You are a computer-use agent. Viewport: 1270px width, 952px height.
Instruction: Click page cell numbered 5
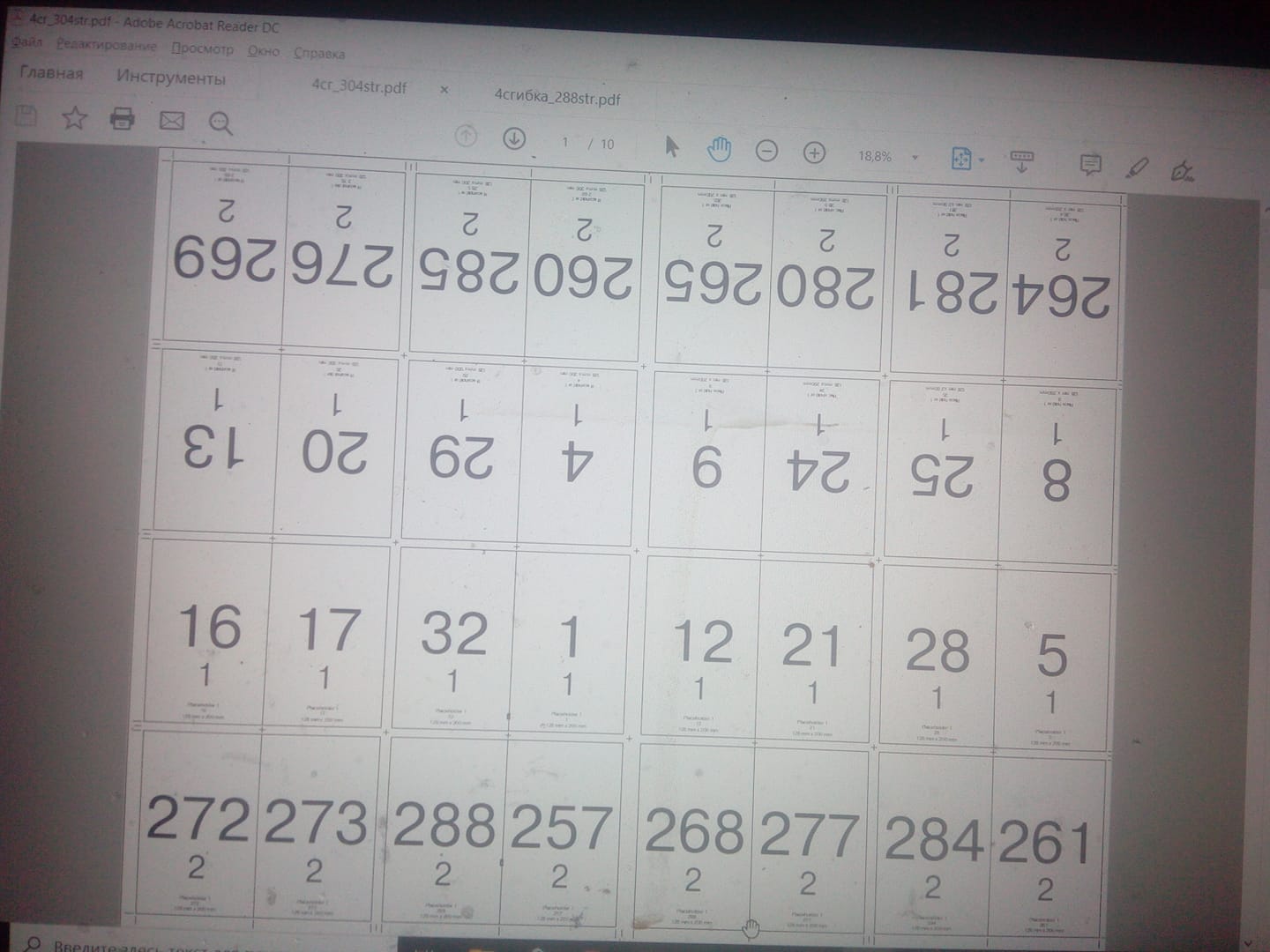coord(1052,659)
